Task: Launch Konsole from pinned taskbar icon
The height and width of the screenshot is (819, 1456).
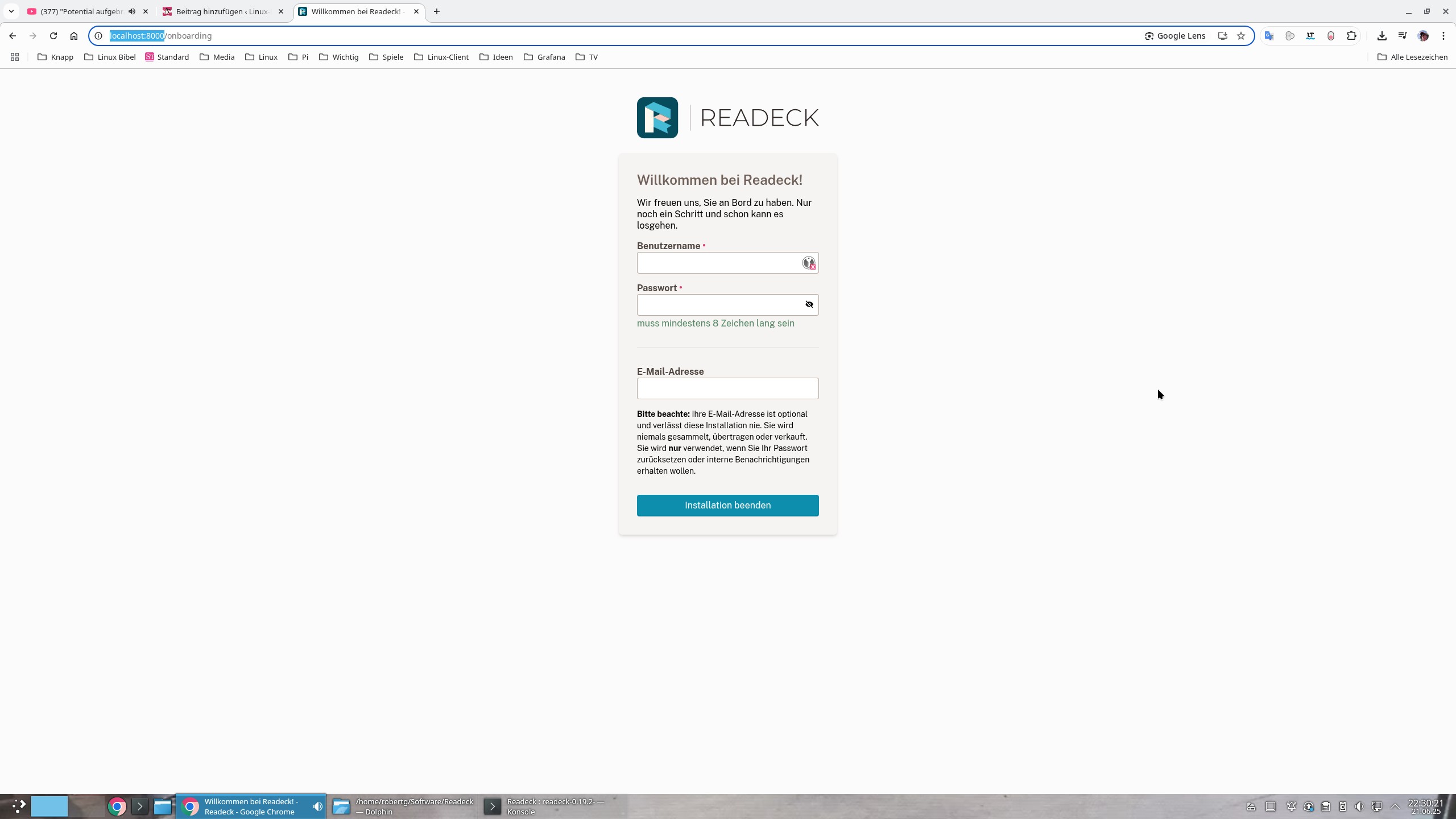Action: (140, 806)
